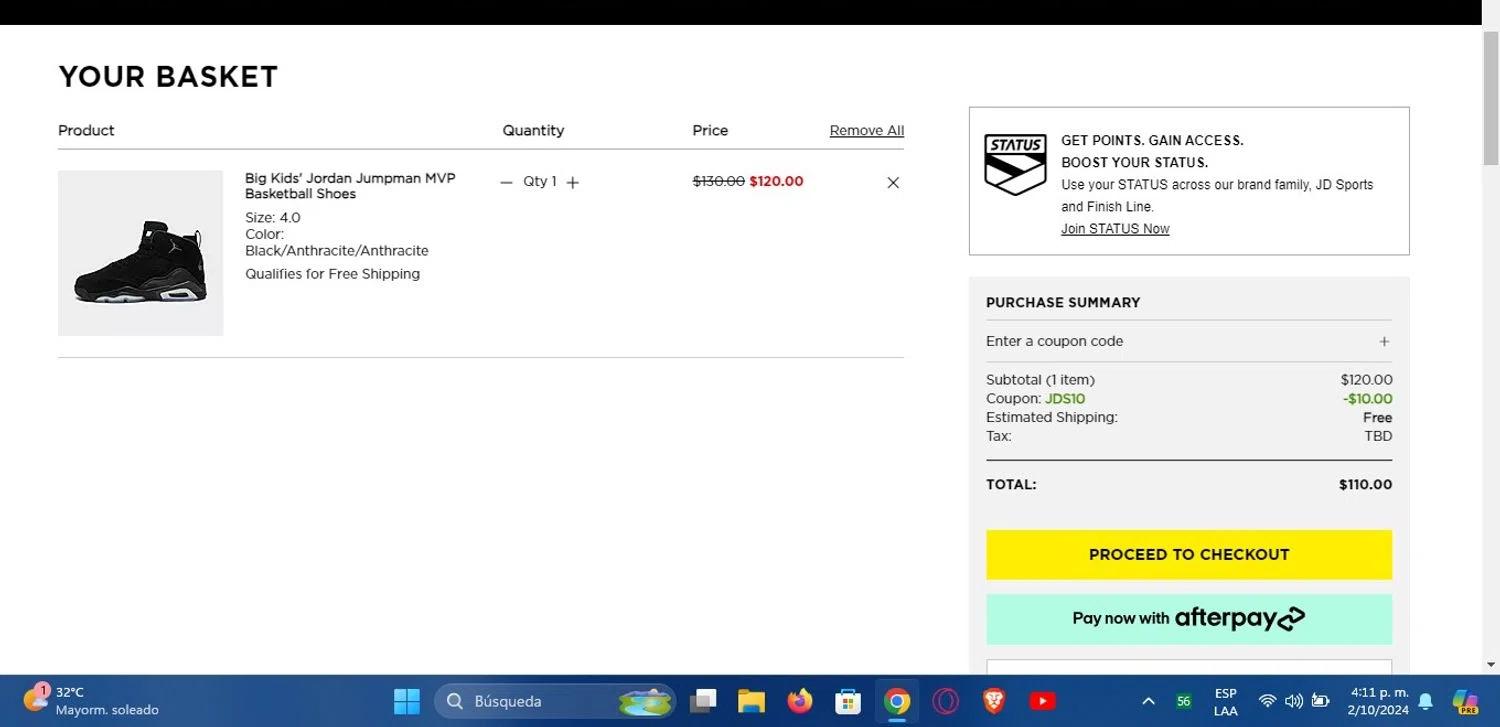Click the Subtotal (1 item) label
1500x727 pixels.
(1040, 380)
